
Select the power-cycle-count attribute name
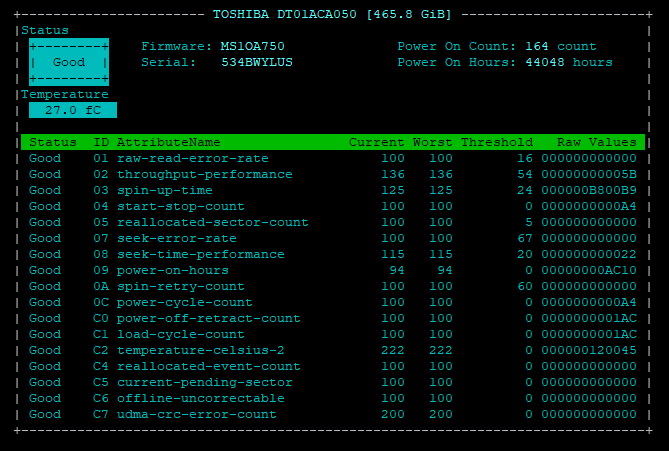(184, 303)
